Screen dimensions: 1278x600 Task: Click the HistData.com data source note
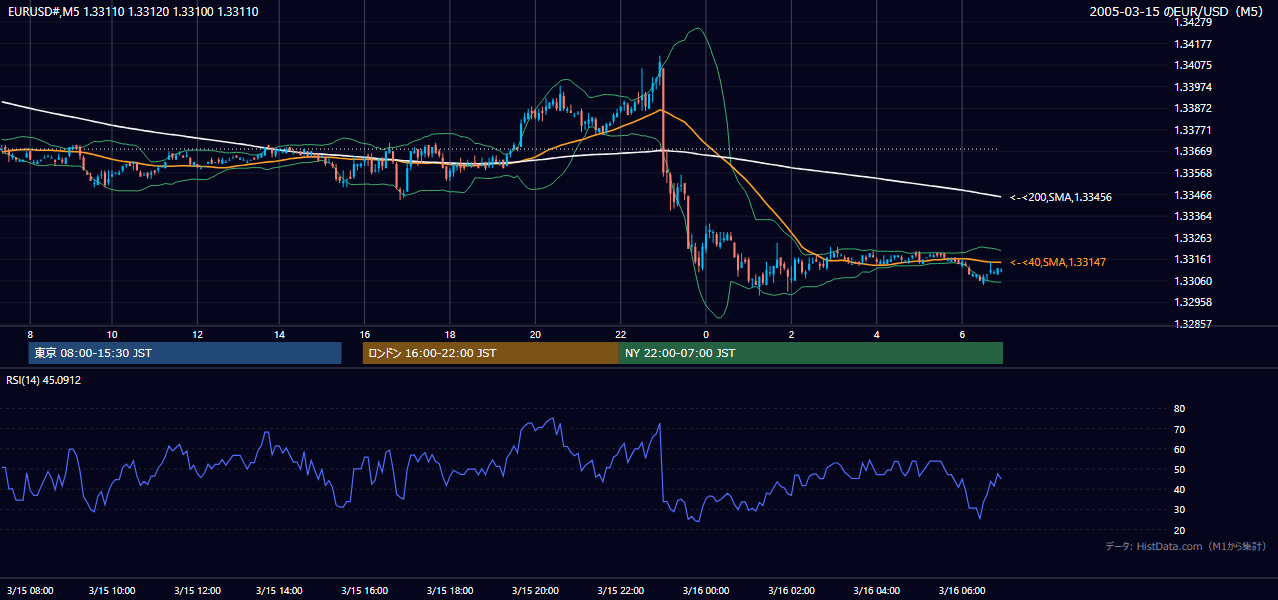(x=1186, y=546)
